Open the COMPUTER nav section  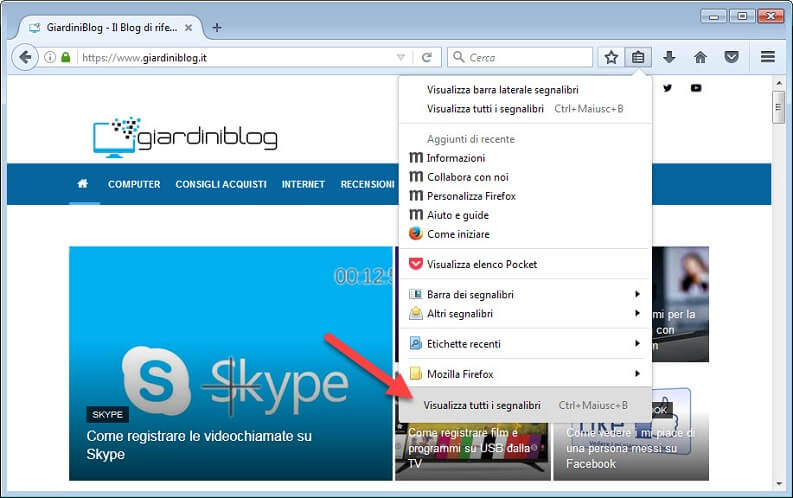(134, 184)
